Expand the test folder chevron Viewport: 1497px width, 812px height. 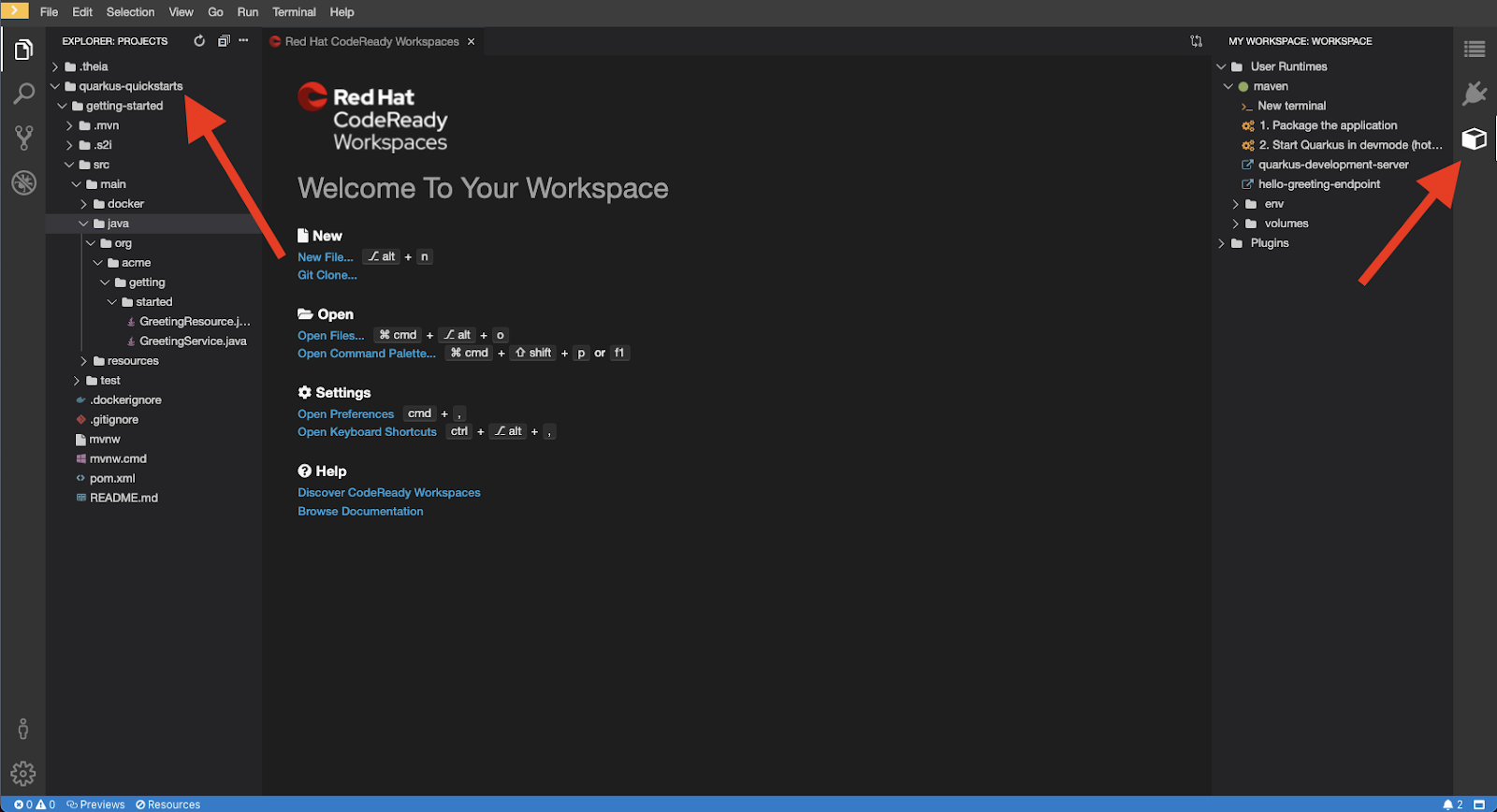[77, 381]
